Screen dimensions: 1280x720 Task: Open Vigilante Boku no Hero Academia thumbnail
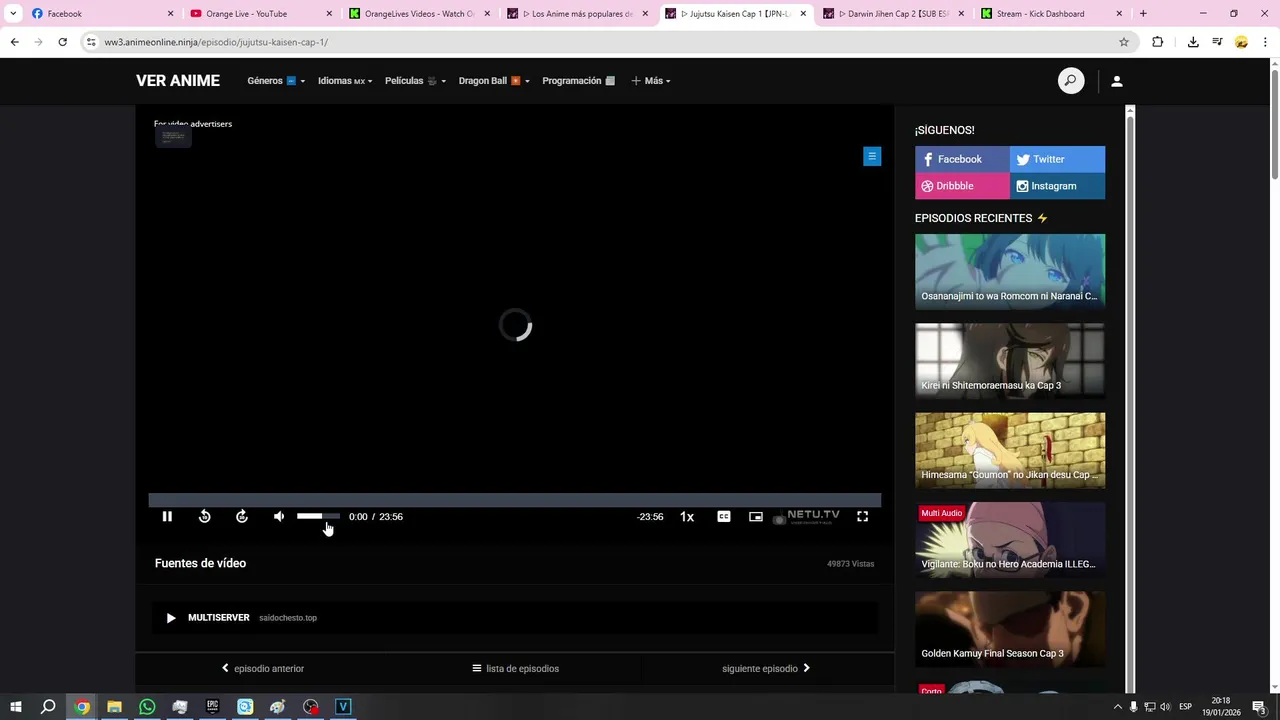pos(1010,539)
